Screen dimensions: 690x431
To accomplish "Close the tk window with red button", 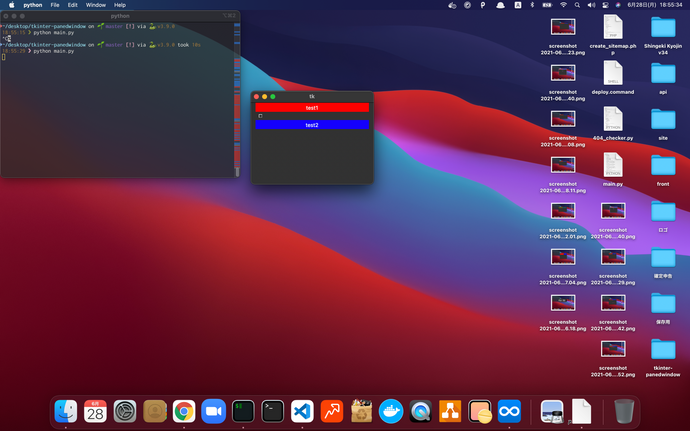I will 257,96.
